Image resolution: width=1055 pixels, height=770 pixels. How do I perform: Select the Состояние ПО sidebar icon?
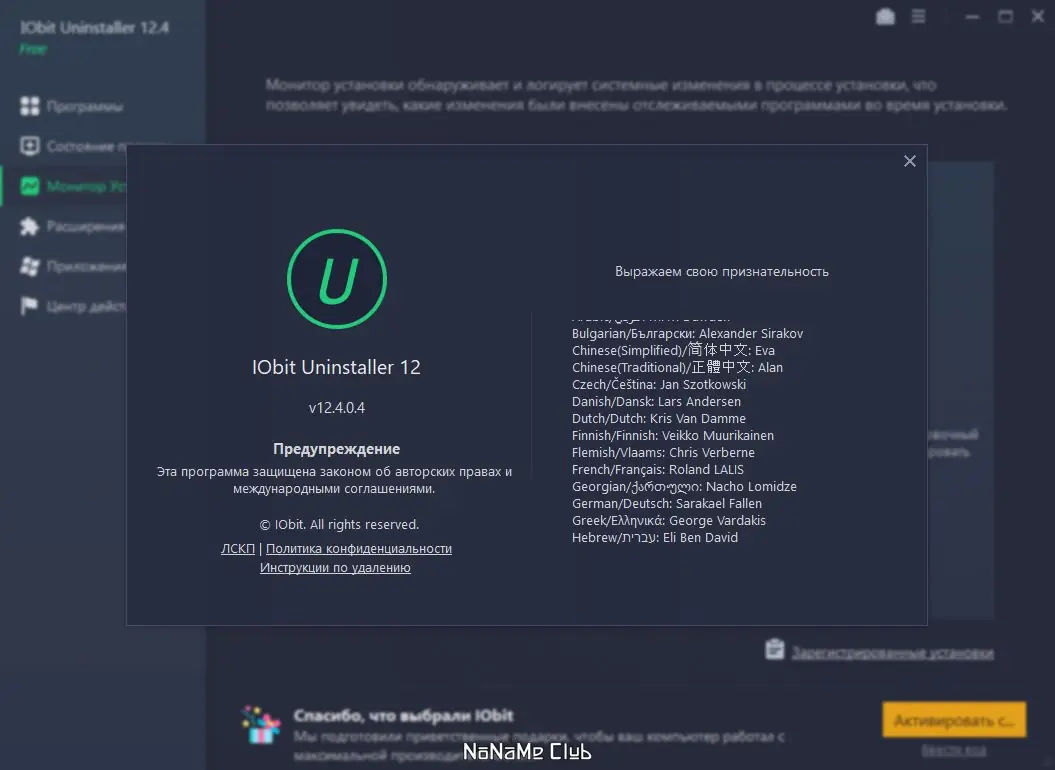[x=30, y=146]
